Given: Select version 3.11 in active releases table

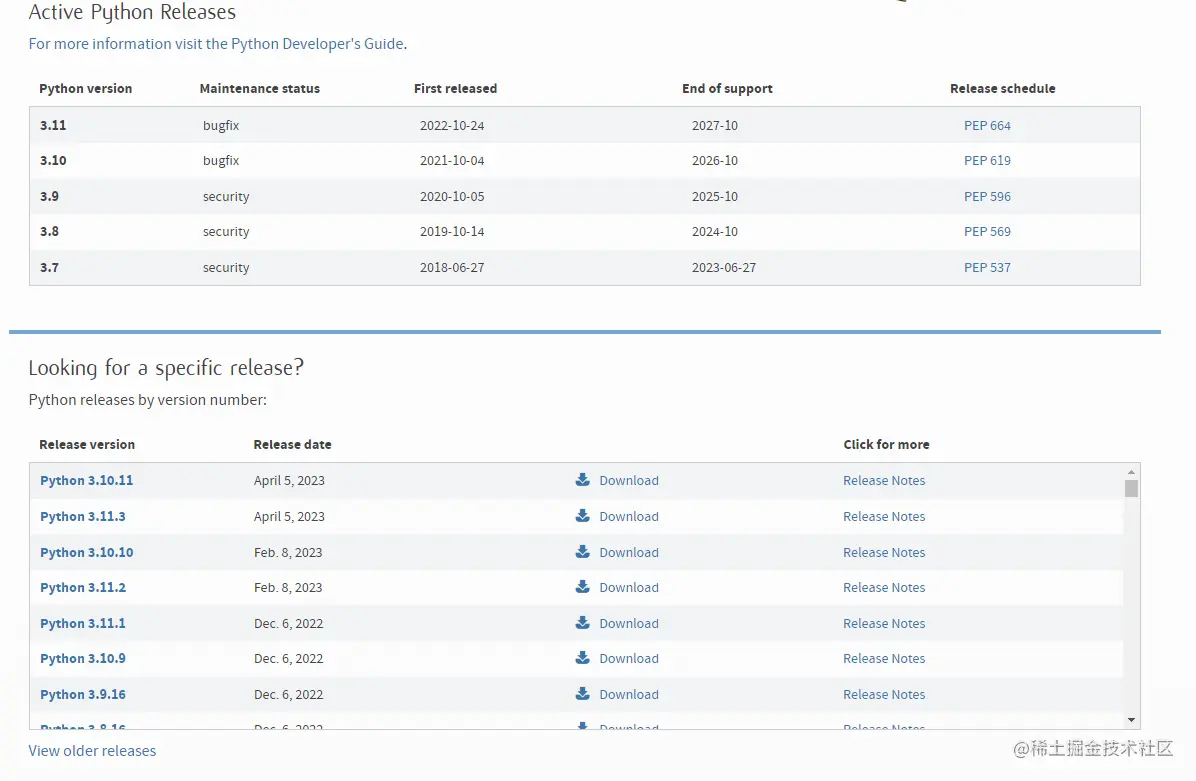Looking at the screenshot, I should click(x=53, y=125).
